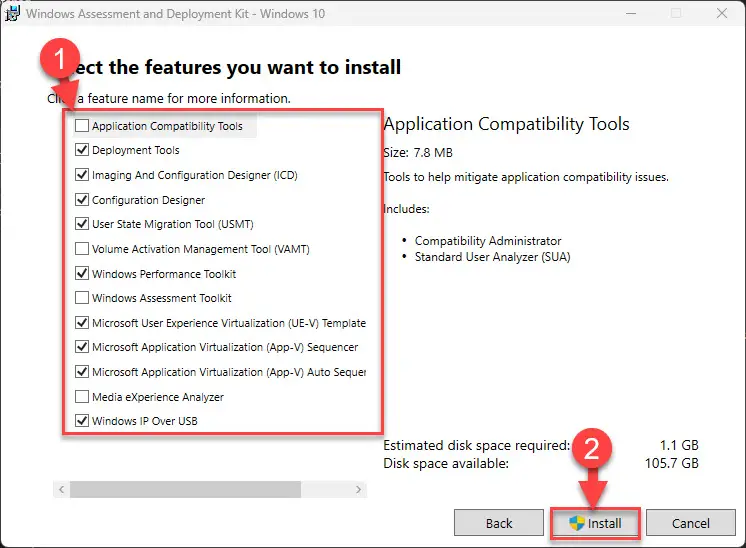Select the Media eXperience Analyzer label

(x=157, y=397)
